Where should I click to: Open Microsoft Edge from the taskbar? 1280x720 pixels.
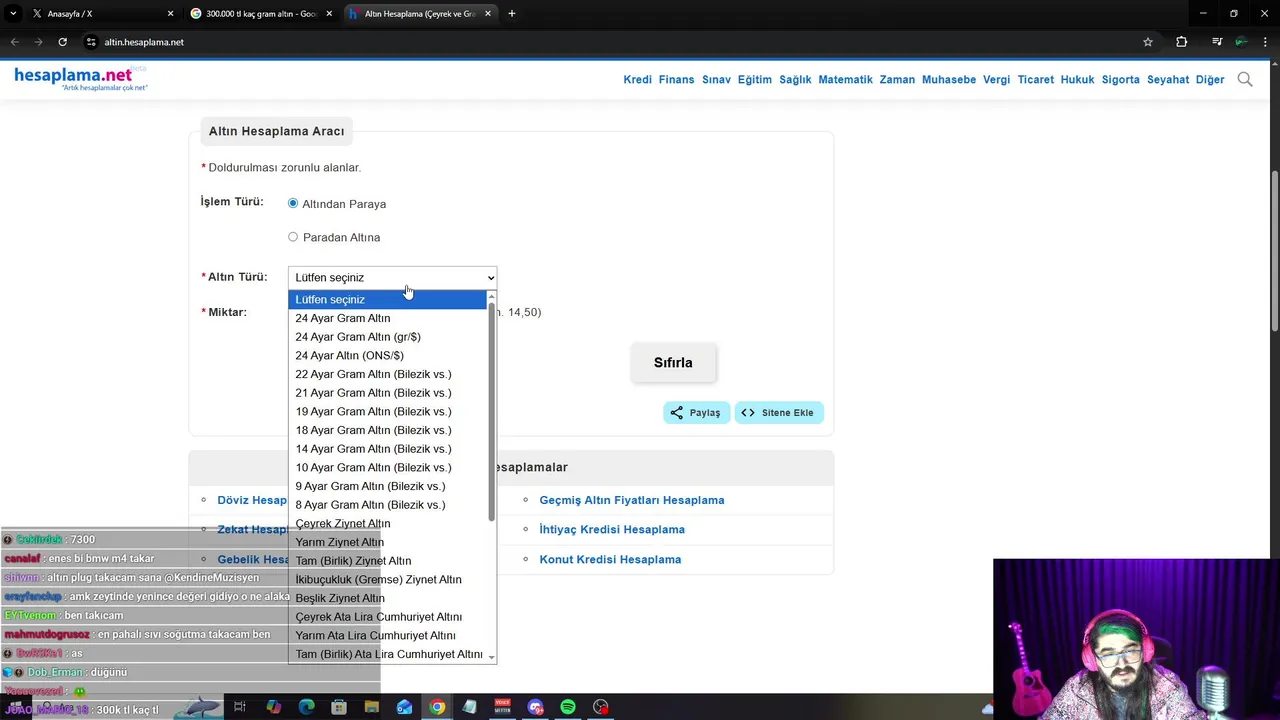point(306,707)
